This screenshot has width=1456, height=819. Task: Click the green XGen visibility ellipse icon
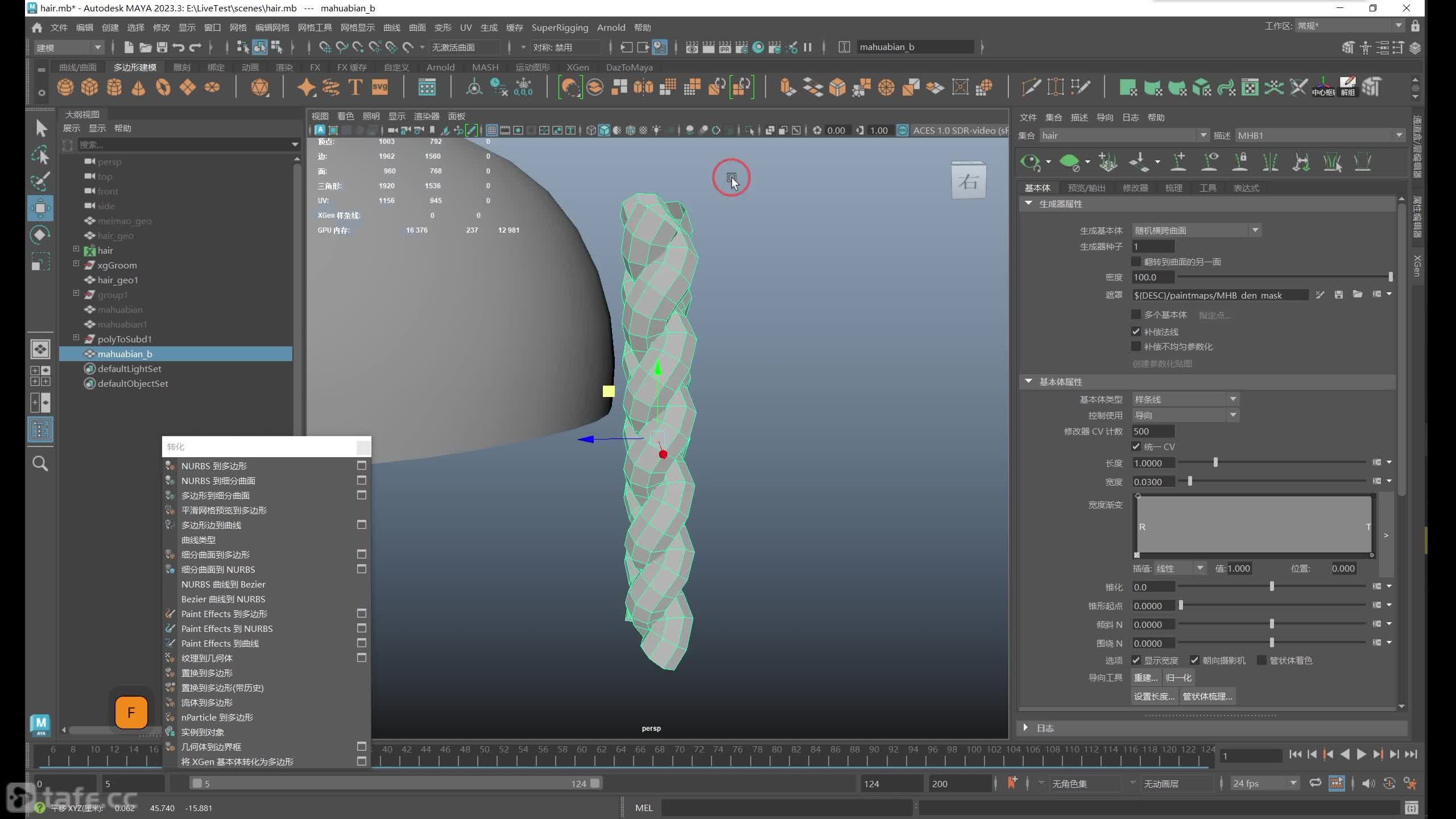tap(1069, 162)
